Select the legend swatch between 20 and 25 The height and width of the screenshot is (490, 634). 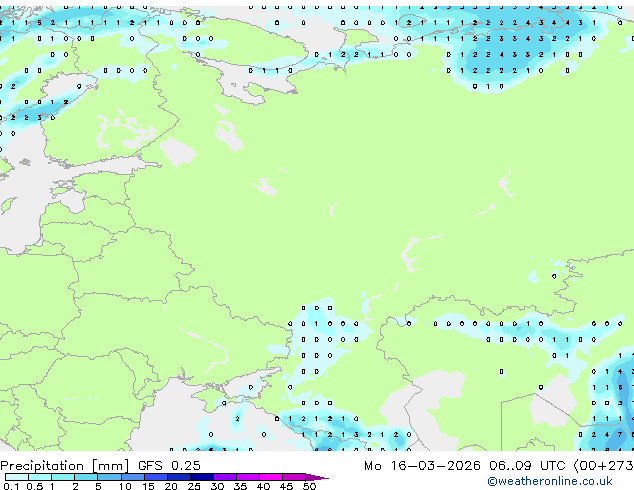[x=179, y=477]
